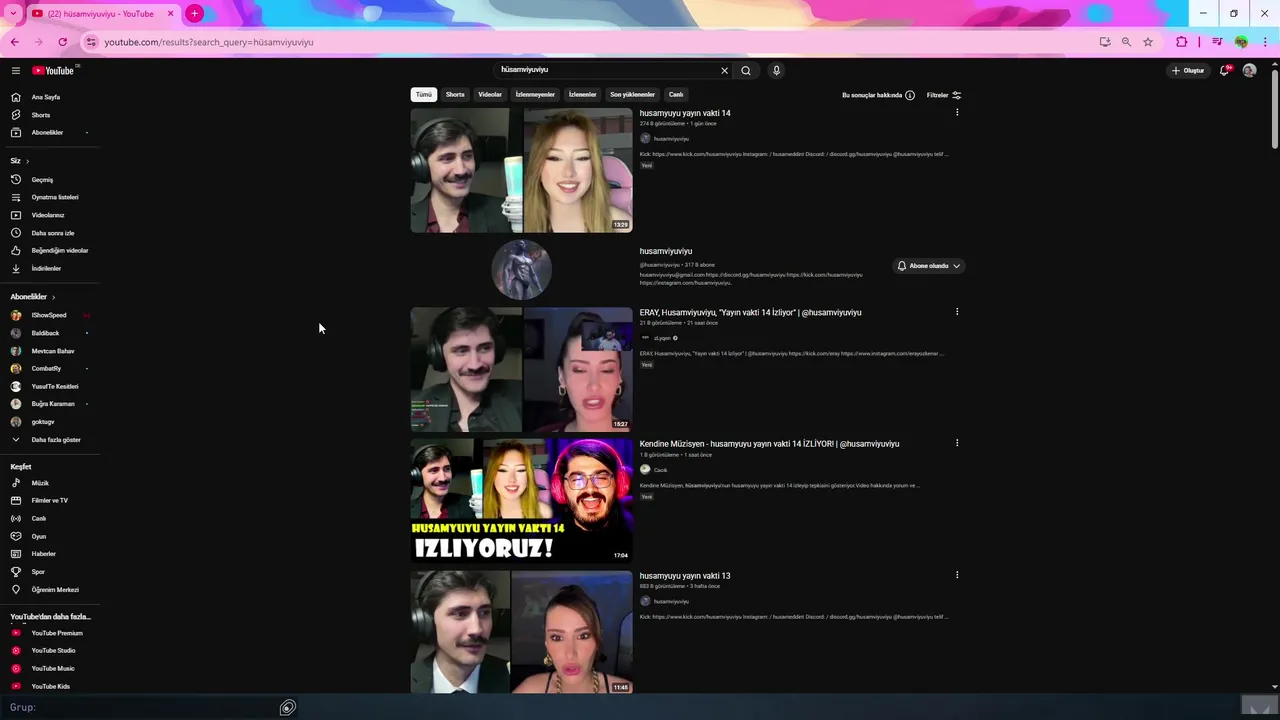Click the magnifier search button
This screenshot has height=720, width=1280.
tap(745, 70)
